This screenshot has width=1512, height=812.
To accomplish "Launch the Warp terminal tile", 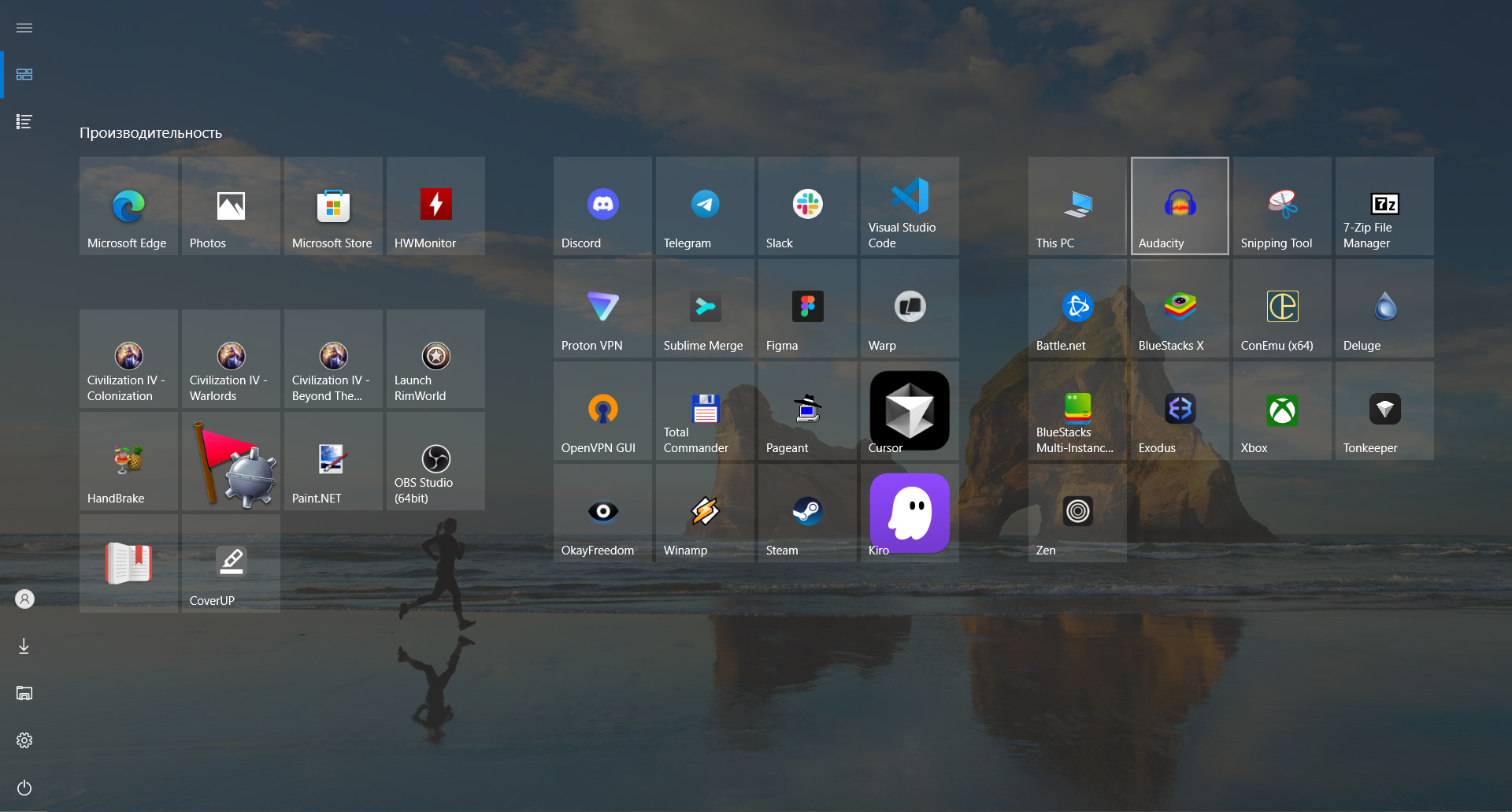I will (910, 308).
